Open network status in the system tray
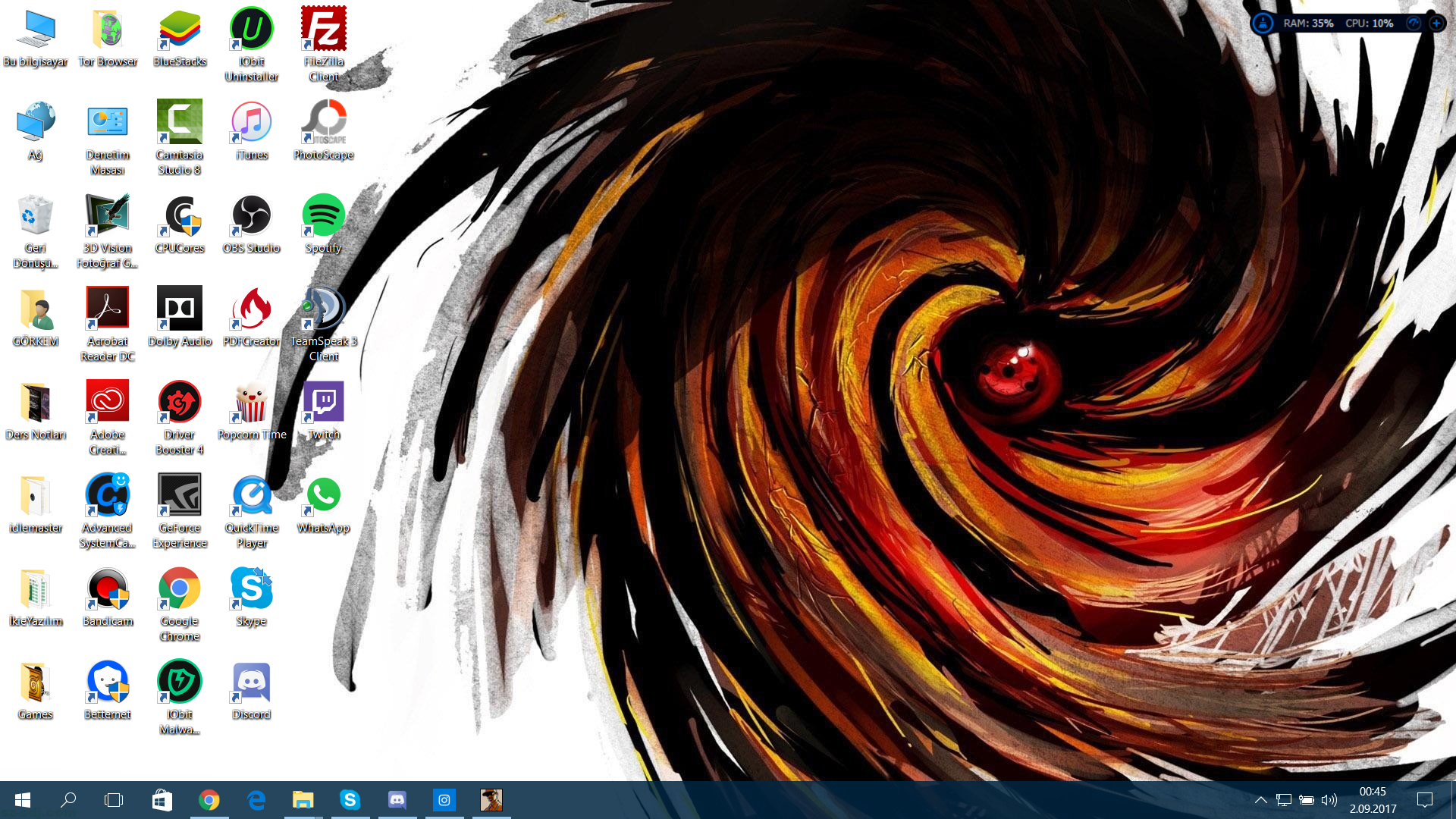This screenshot has width=1456, height=819. [1283, 800]
